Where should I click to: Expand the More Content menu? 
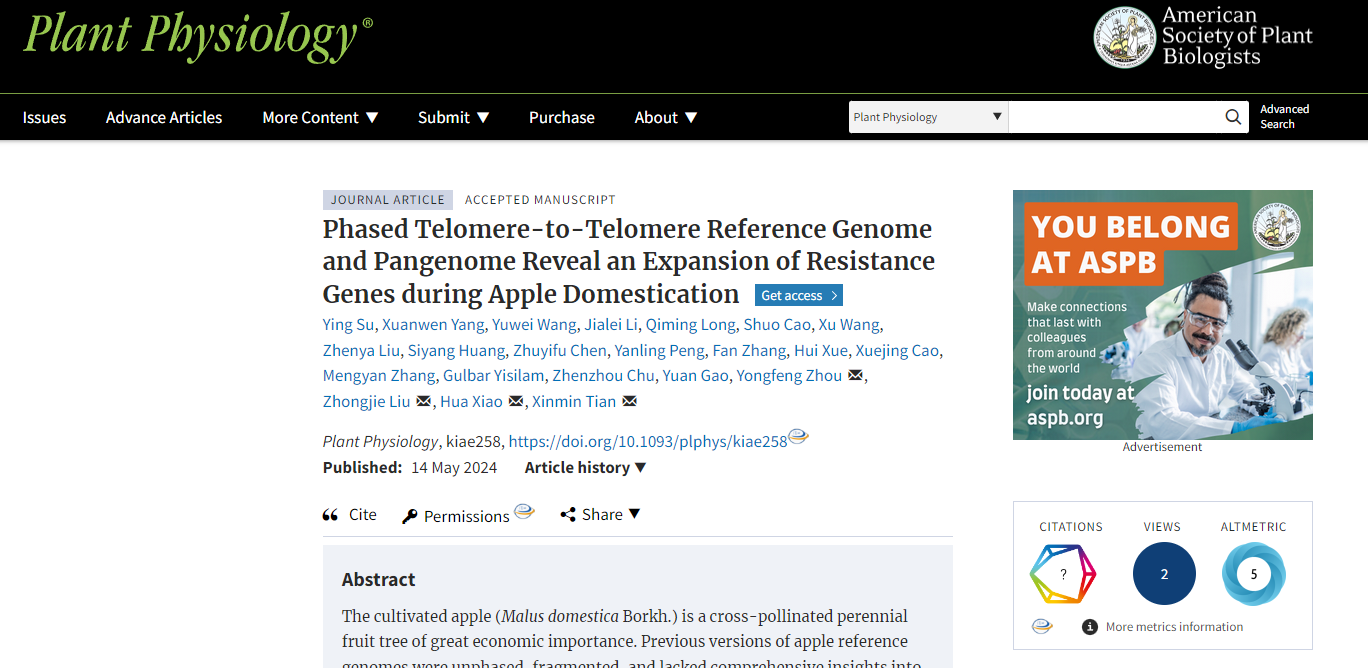coord(320,117)
